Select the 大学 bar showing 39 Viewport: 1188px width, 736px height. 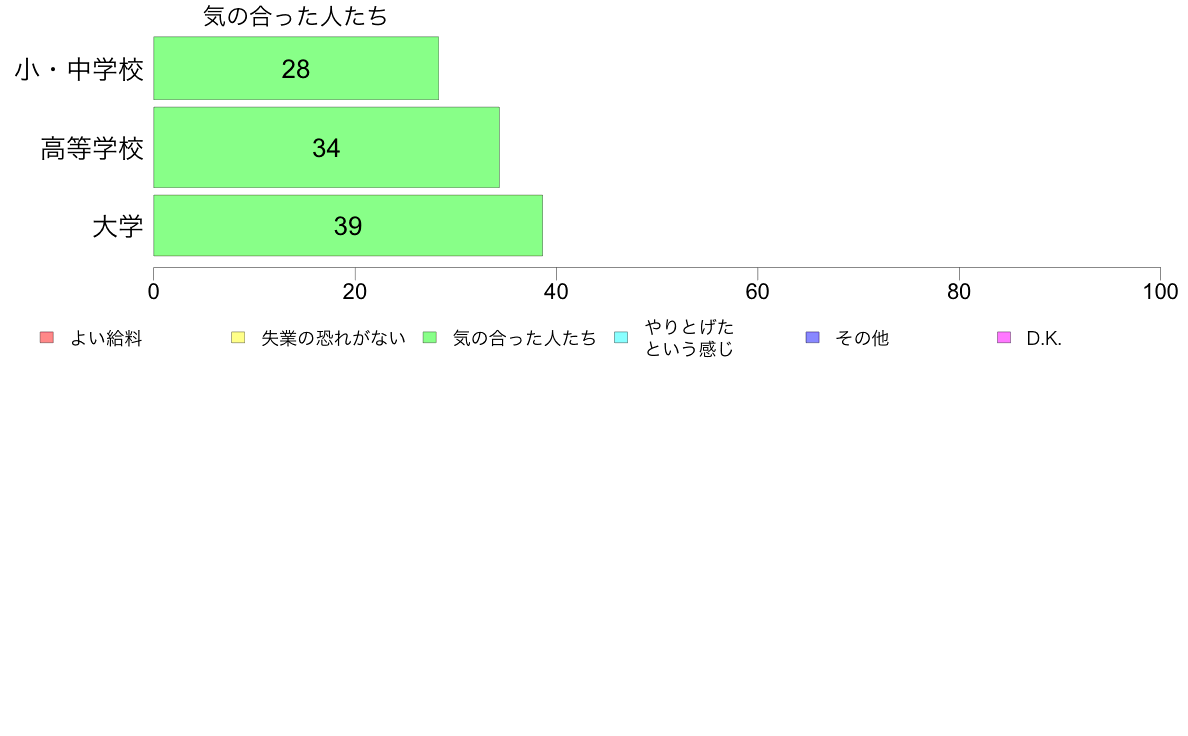tap(348, 226)
